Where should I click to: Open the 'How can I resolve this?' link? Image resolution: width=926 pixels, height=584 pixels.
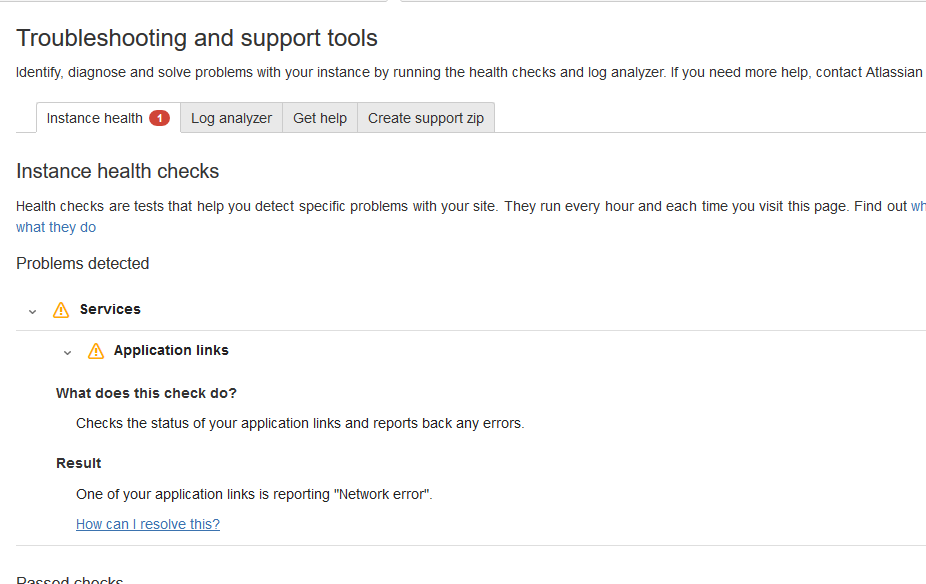(x=148, y=524)
